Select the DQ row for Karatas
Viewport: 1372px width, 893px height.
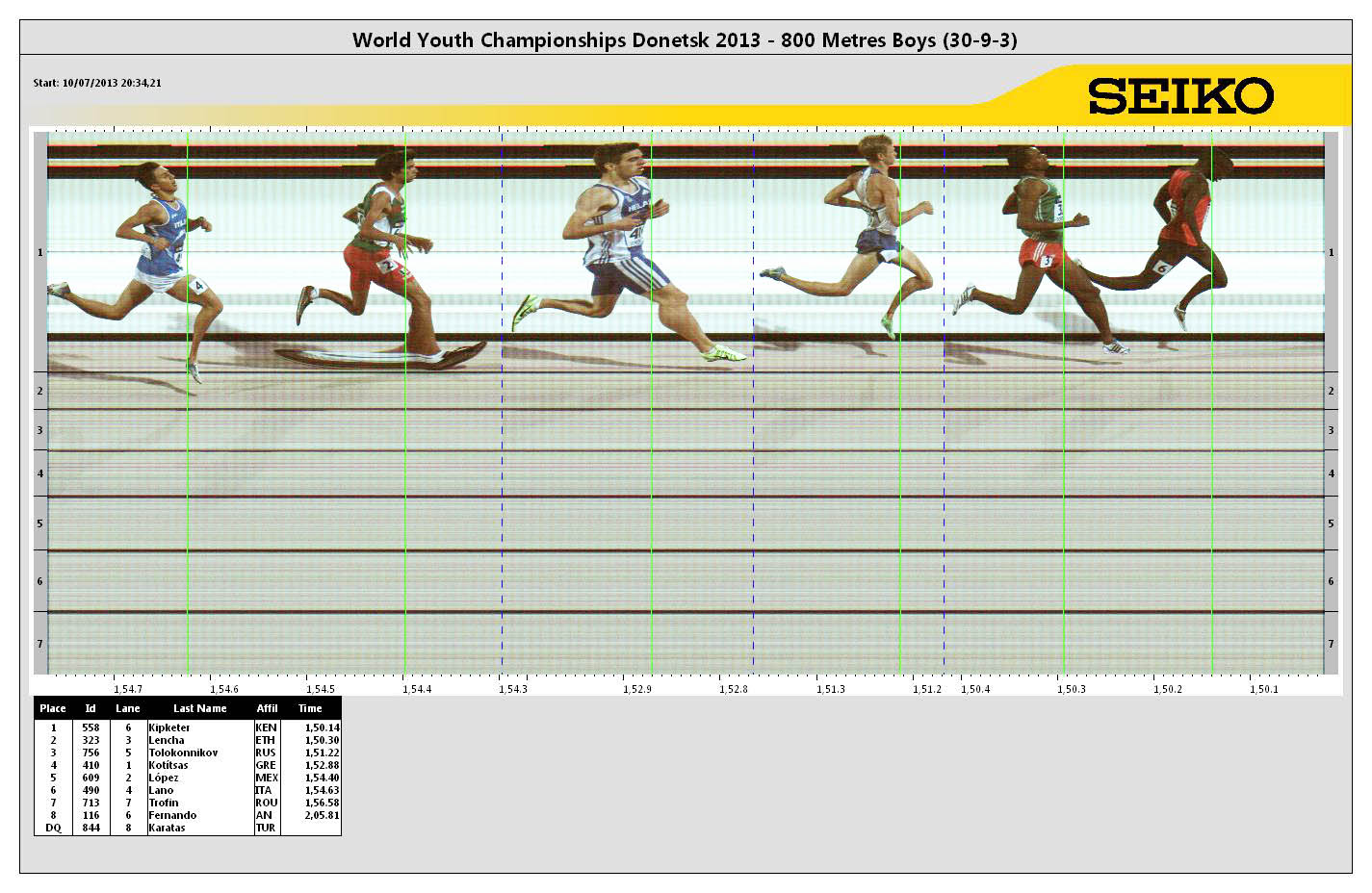click(188, 828)
